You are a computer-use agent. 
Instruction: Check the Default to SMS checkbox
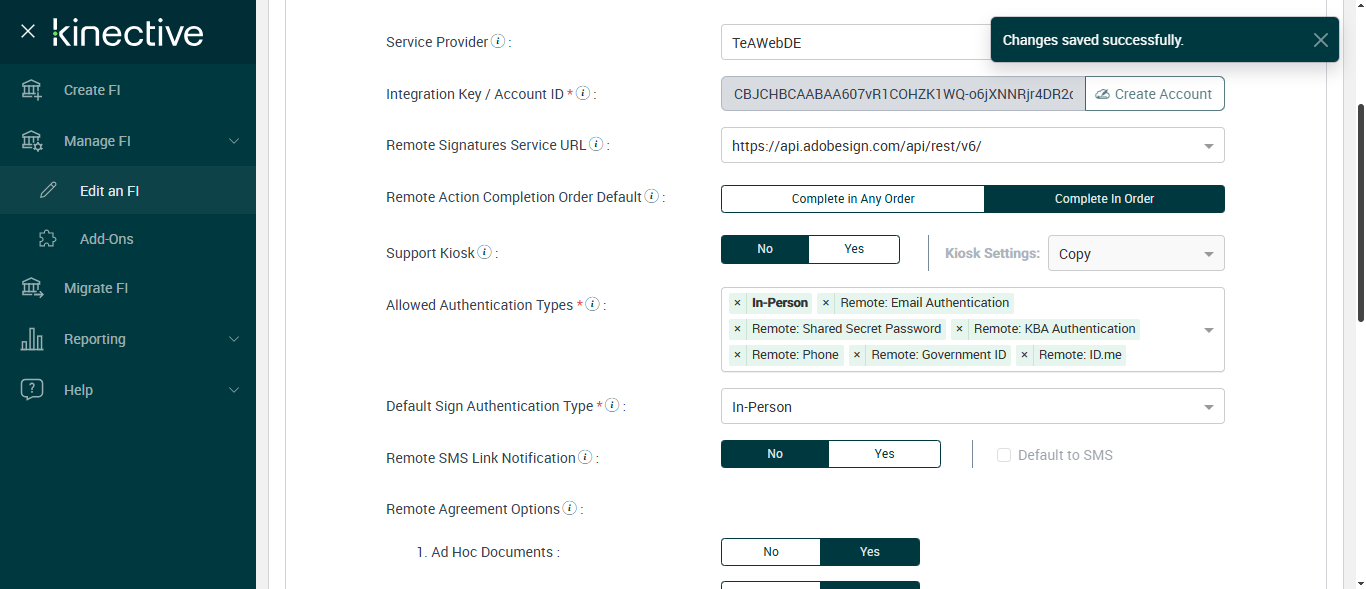click(x=1004, y=455)
